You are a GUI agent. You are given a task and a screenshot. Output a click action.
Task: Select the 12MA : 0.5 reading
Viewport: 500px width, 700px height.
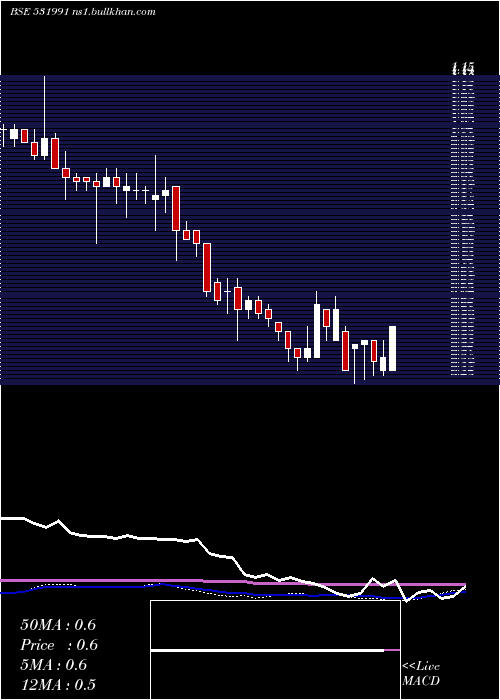58,685
